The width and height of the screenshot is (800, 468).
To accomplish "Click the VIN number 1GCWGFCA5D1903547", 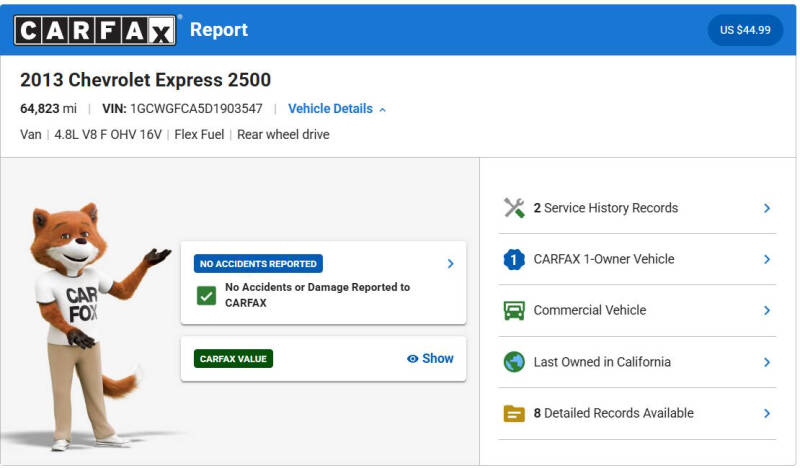I will click(196, 109).
